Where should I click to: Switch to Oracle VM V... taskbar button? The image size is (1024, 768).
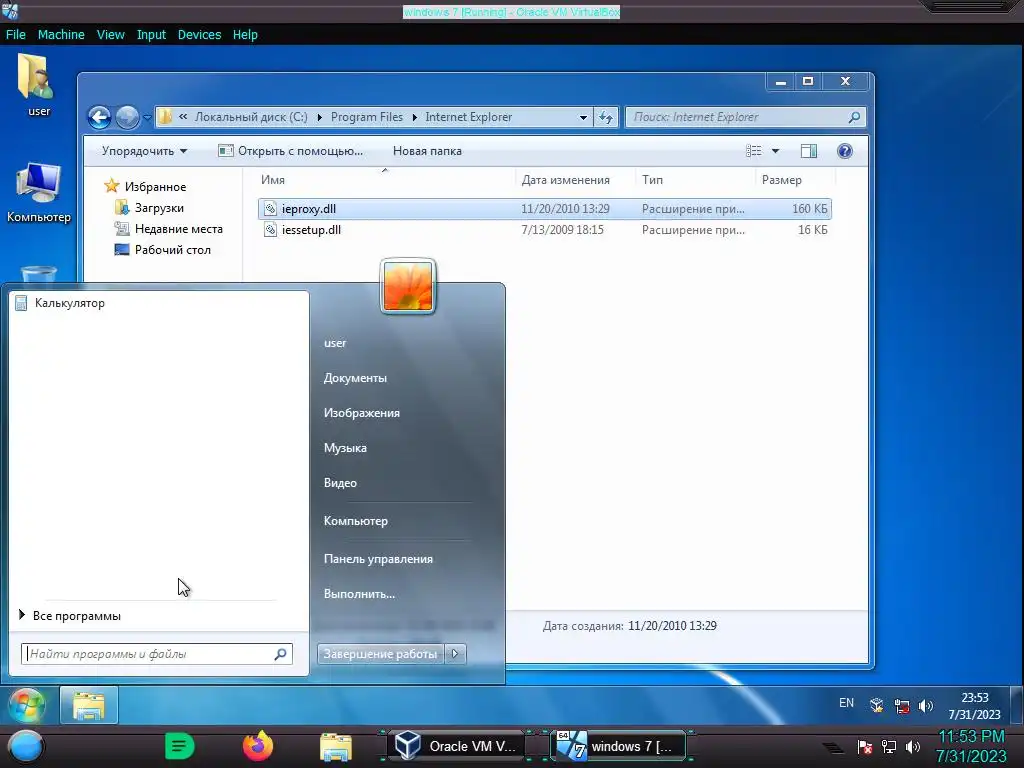456,746
